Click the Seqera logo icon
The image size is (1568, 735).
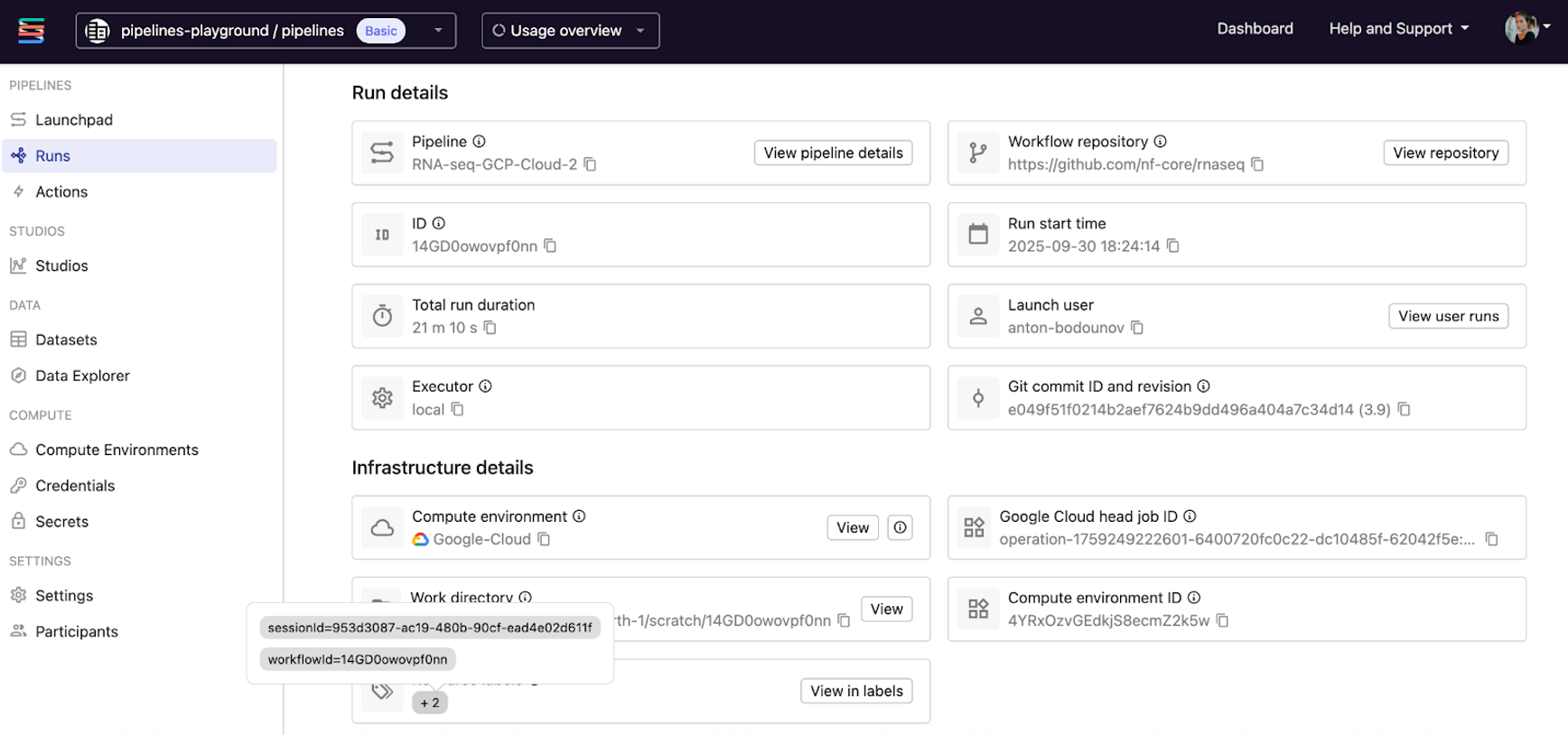tap(32, 31)
